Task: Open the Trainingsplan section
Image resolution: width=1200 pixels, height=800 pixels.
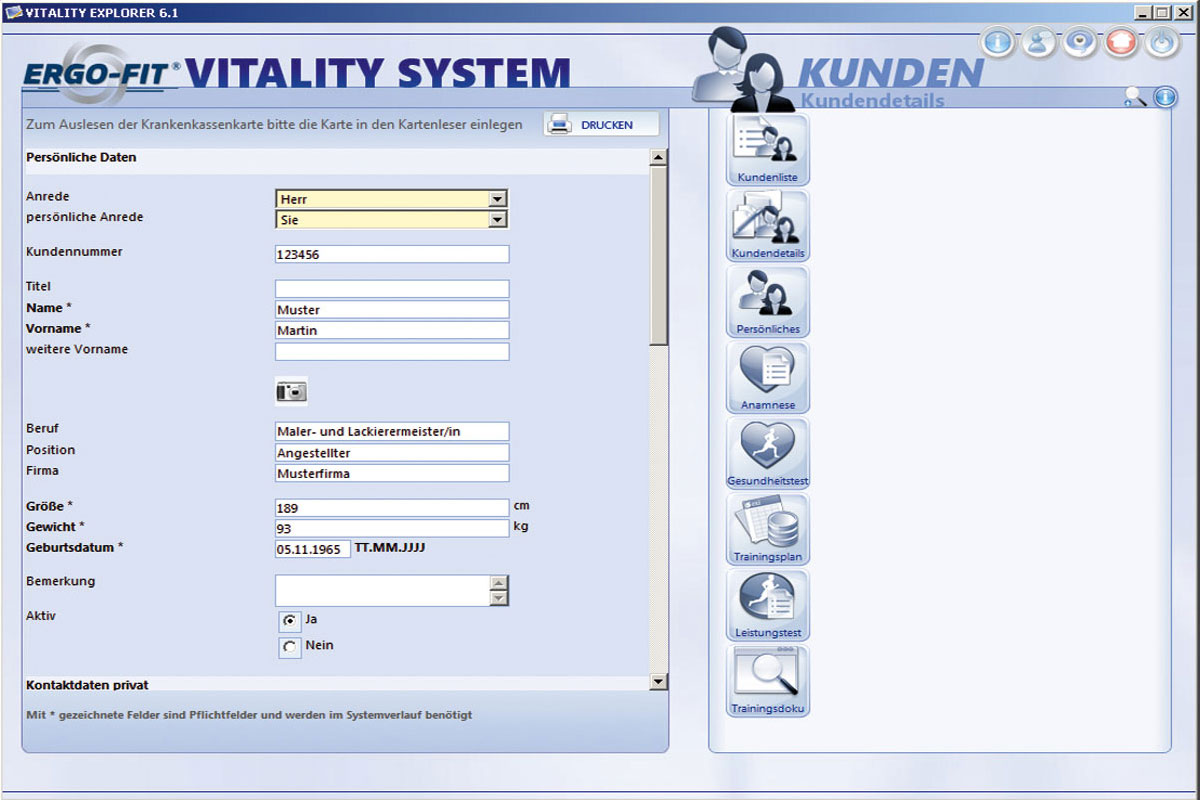Action: tap(768, 530)
